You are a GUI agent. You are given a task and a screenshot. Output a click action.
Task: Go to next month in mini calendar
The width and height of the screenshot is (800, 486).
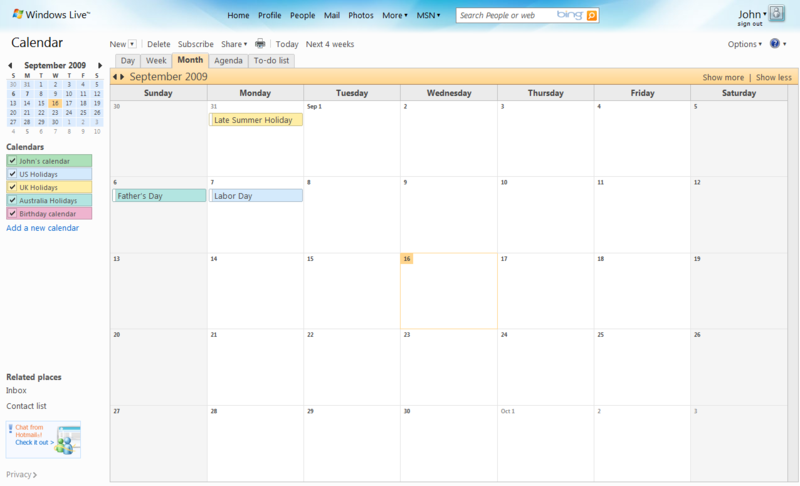point(100,65)
